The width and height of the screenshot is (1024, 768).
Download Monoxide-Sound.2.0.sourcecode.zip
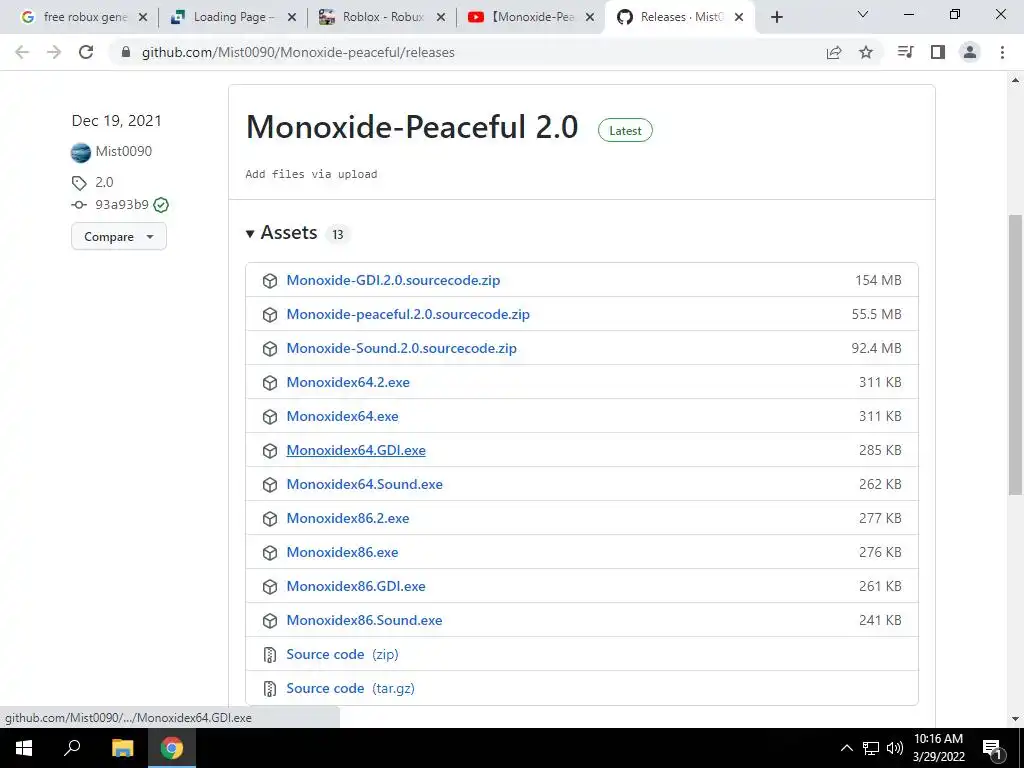[x=402, y=348]
